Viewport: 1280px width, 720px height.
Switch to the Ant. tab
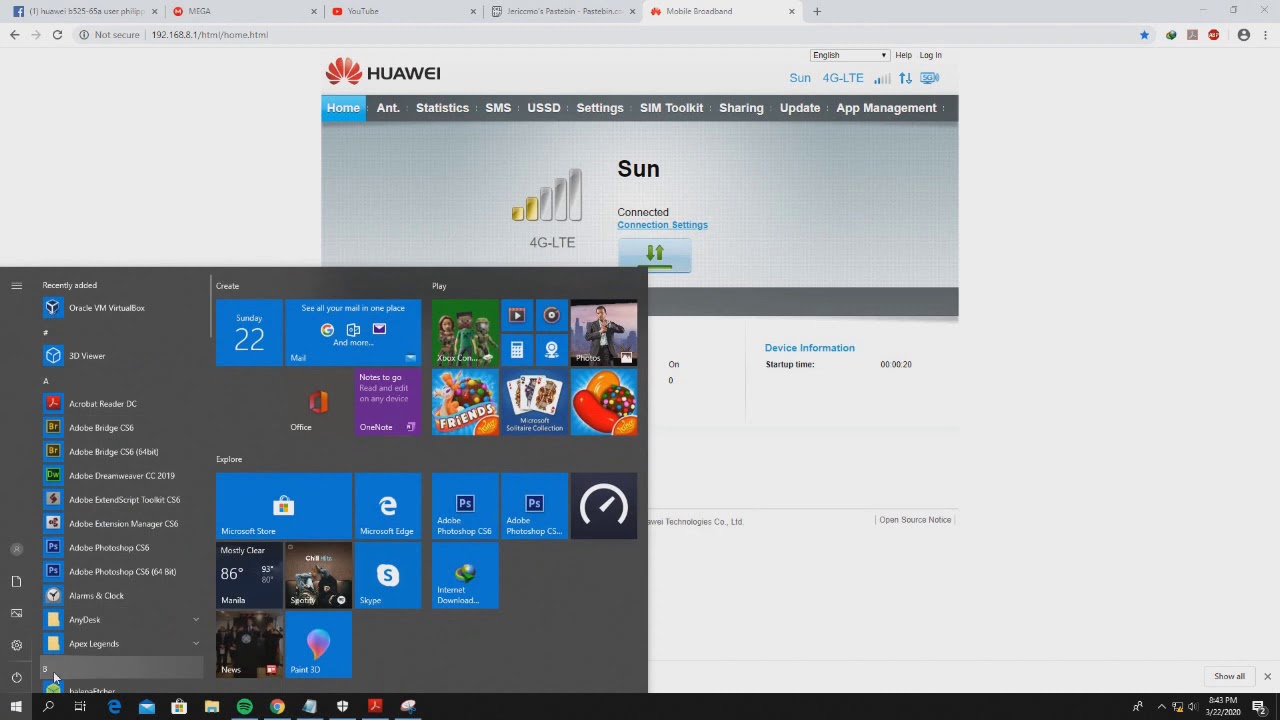388,108
